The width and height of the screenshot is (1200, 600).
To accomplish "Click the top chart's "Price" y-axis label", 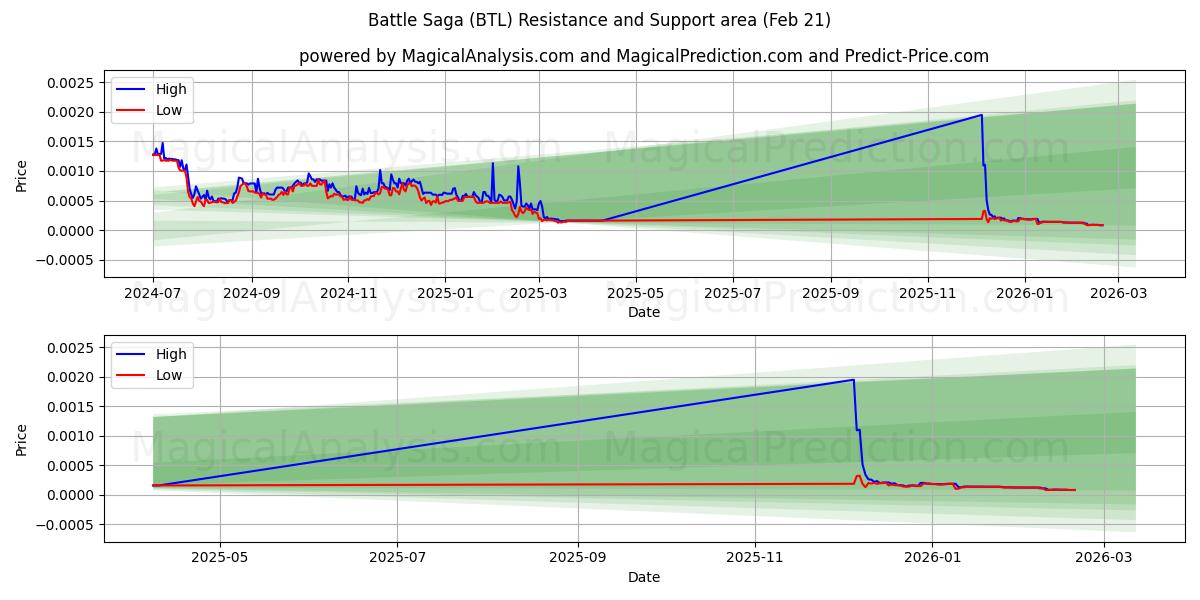I will 22,174.
